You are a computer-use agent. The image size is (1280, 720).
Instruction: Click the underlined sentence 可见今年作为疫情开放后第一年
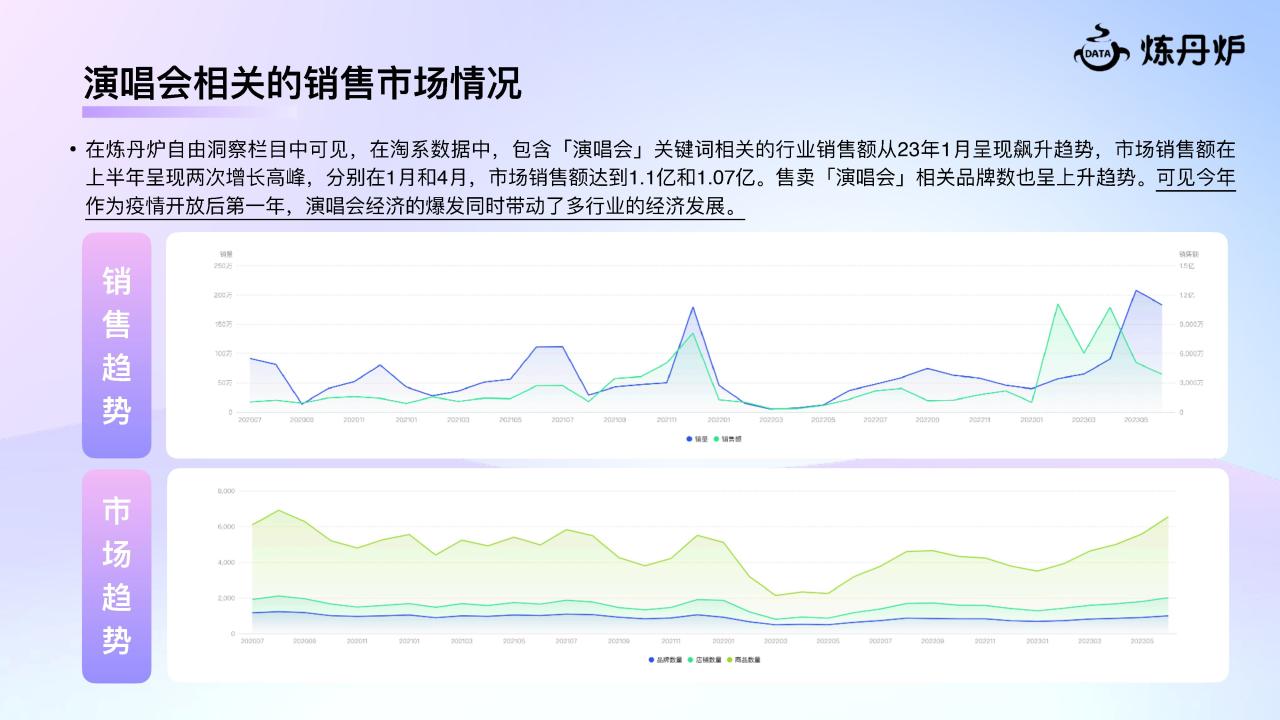click(x=661, y=194)
